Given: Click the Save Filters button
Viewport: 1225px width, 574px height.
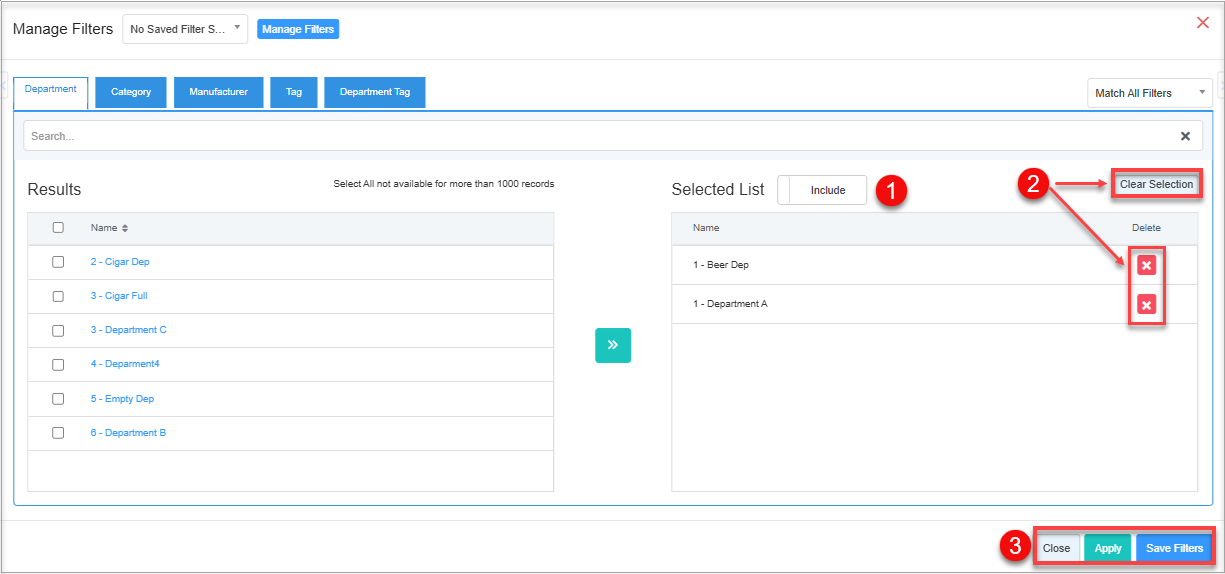Looking at the screenshot, I should [1174, 548].
